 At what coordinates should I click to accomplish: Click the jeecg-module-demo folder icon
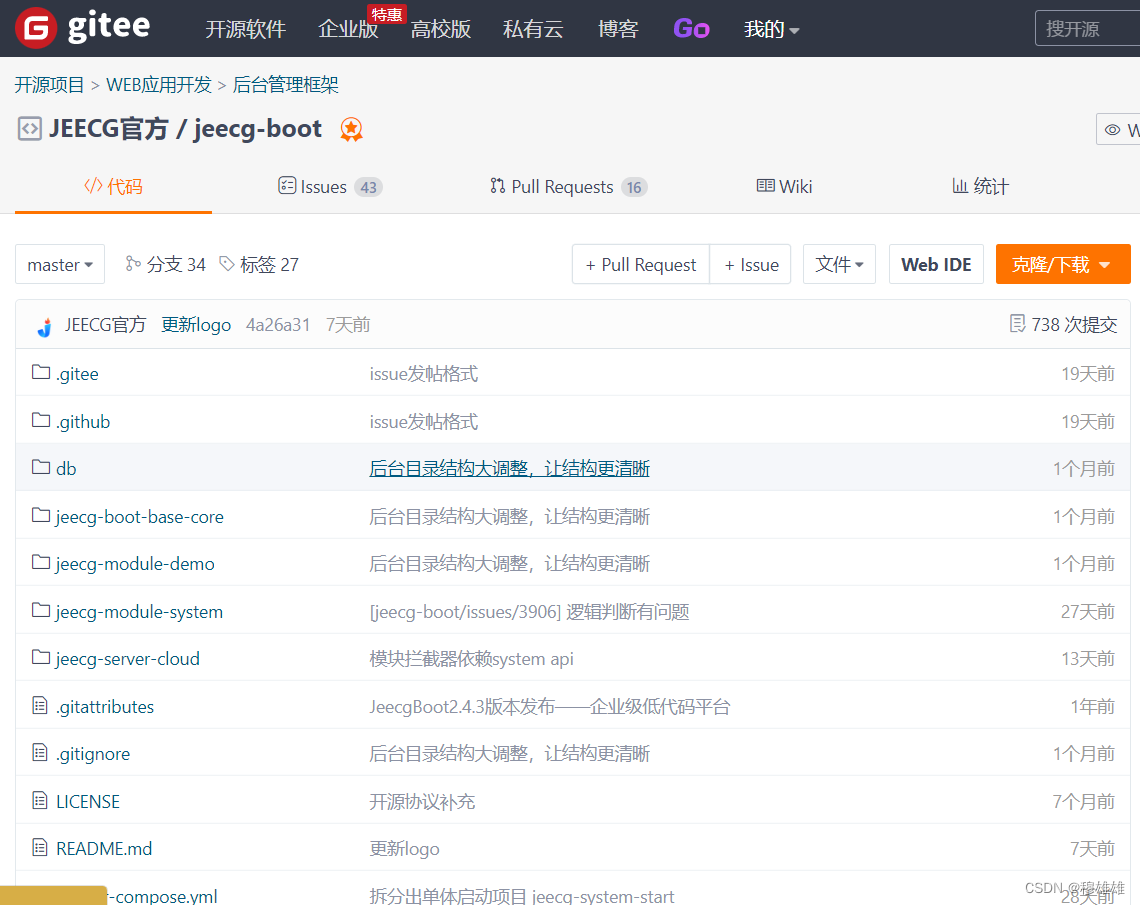[x=41, y=562]
